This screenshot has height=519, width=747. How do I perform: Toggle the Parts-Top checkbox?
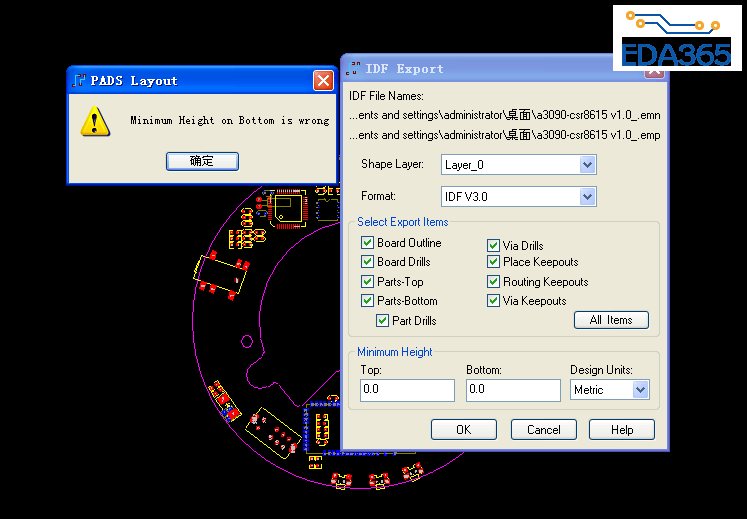pos(367,282)
